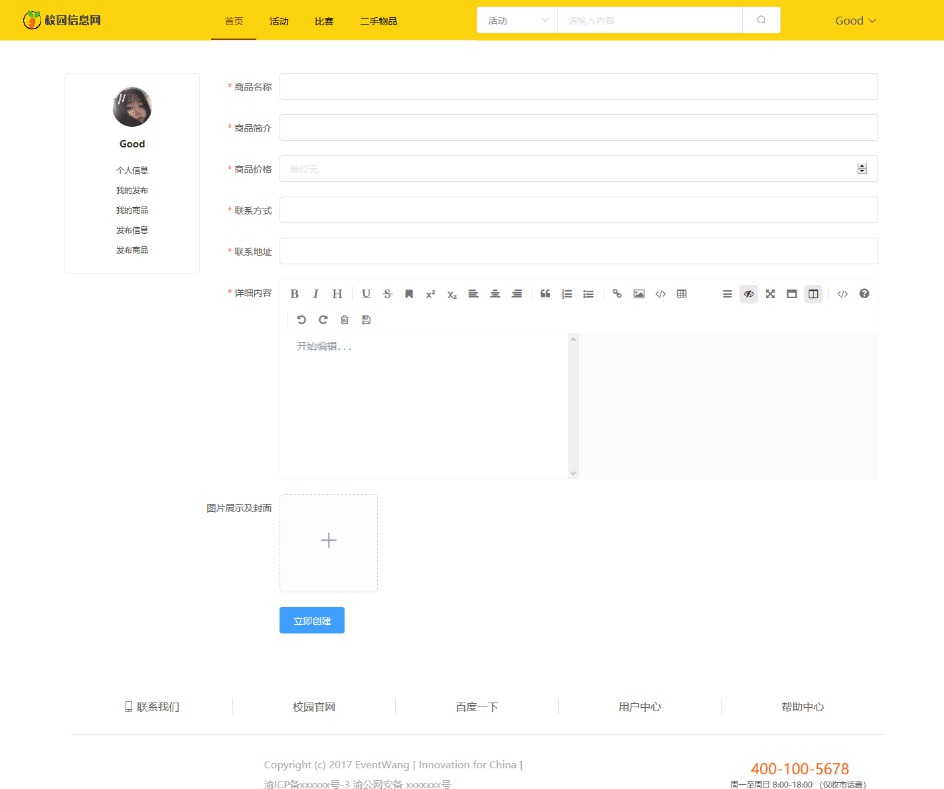This screenshot has height=789, width=944.
Task: Open the 百度一下 footer link
Action: (x=477, y=706)
